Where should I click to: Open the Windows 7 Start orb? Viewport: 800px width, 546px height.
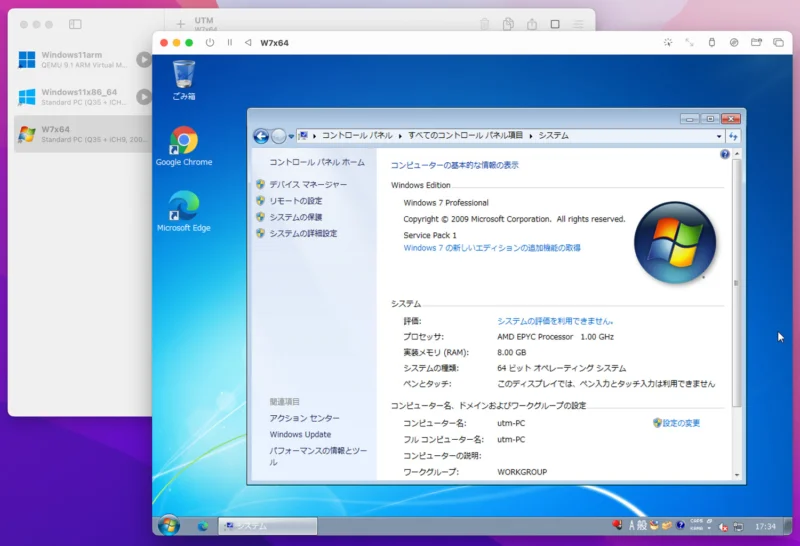(168, 525)
